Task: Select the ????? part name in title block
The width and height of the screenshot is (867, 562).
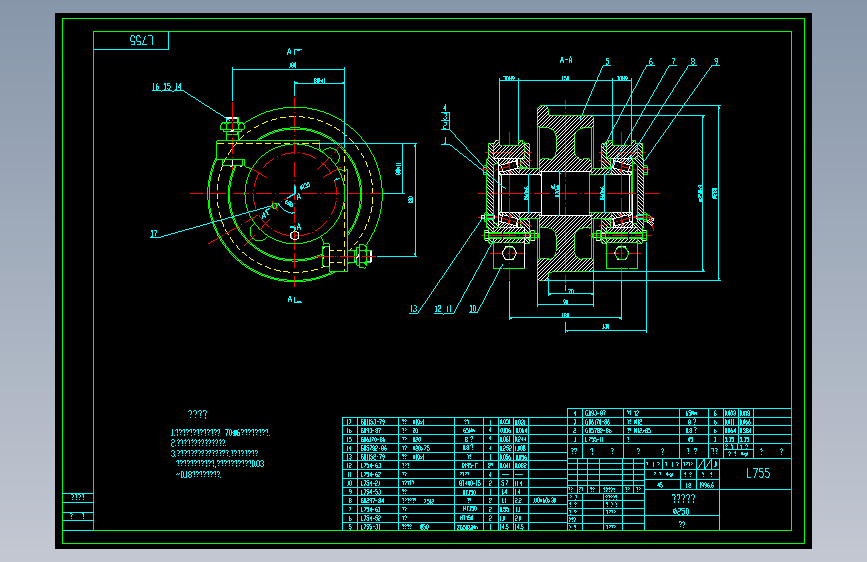Action: pyautogui.click(x=683, y=498)
